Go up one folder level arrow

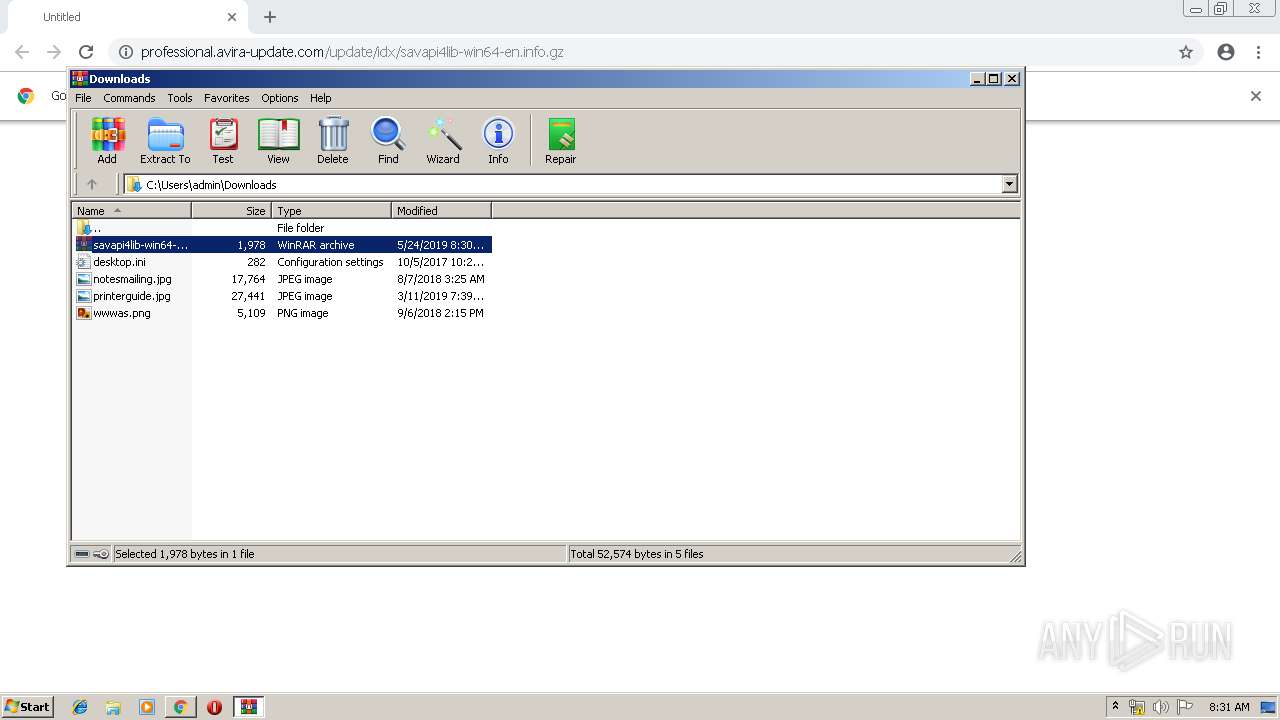(92, 184)
